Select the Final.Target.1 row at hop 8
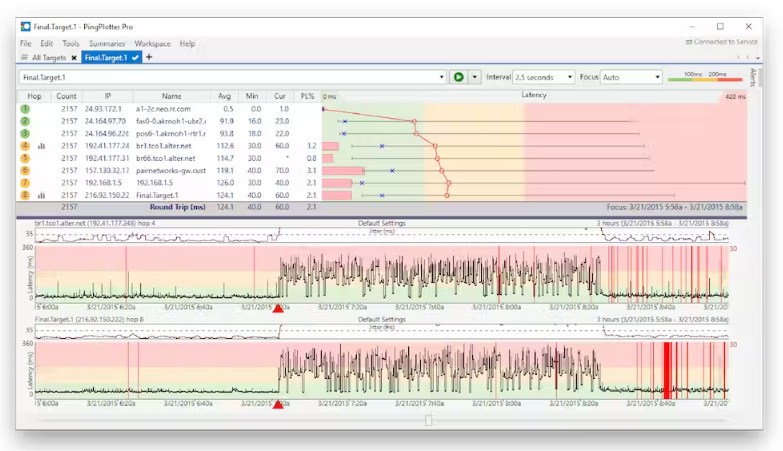This screenshot has width=783, height=451. [x=157, y=195]
